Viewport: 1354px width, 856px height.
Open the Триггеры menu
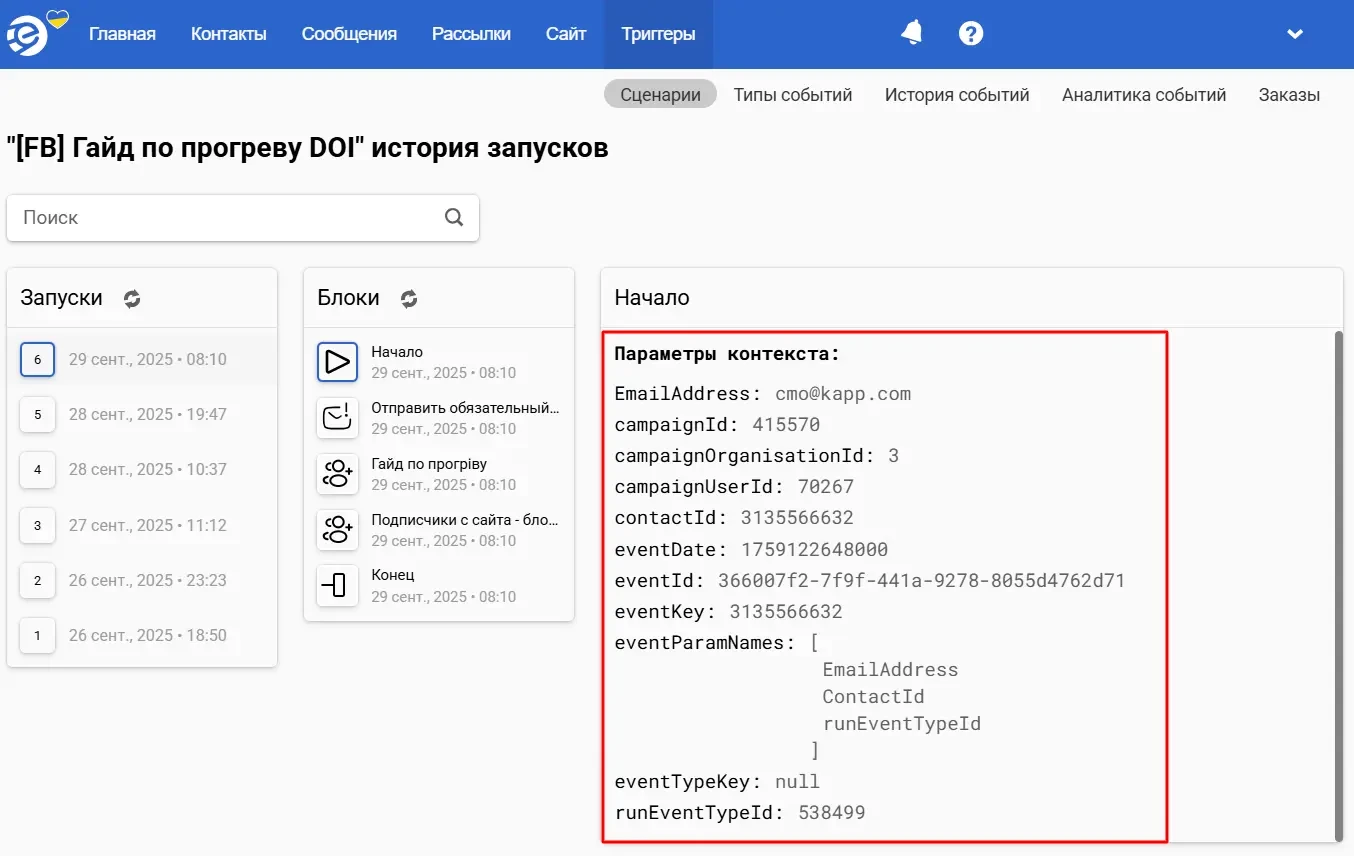tap(658, 34)
